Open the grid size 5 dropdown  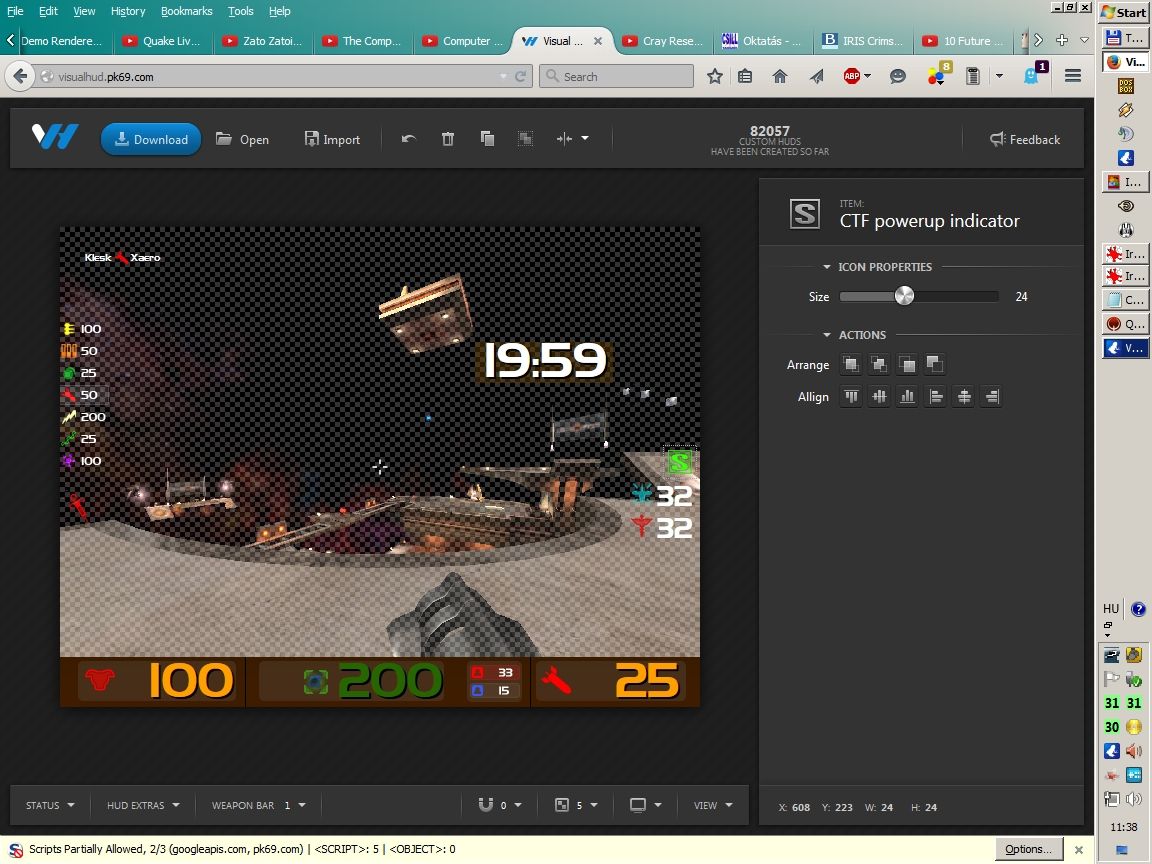click(x=576, y=805)
